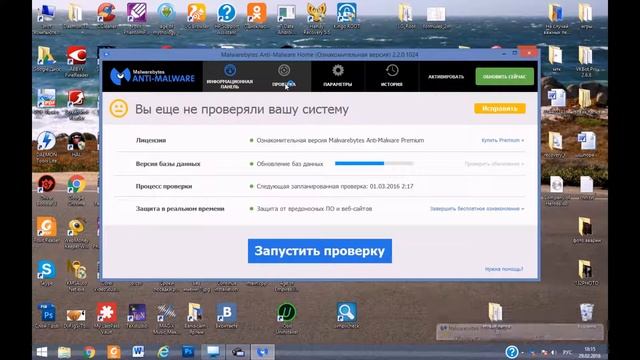Open the My Lastpass Vault desktop shortcut
The image size is (640, 360).
pyautogui.click(x=107, y=318)
